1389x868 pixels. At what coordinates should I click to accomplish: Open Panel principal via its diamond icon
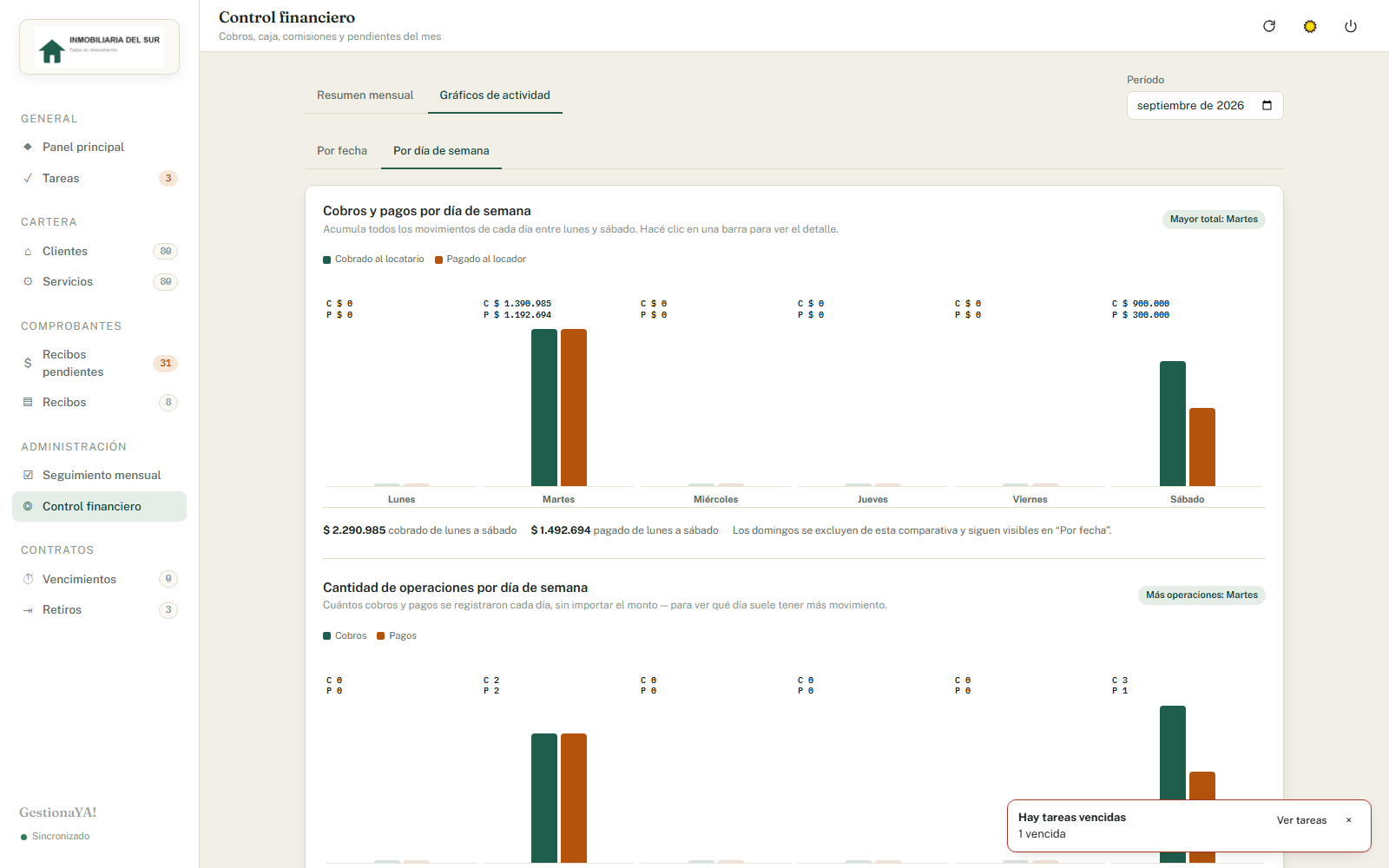point(28,147)
